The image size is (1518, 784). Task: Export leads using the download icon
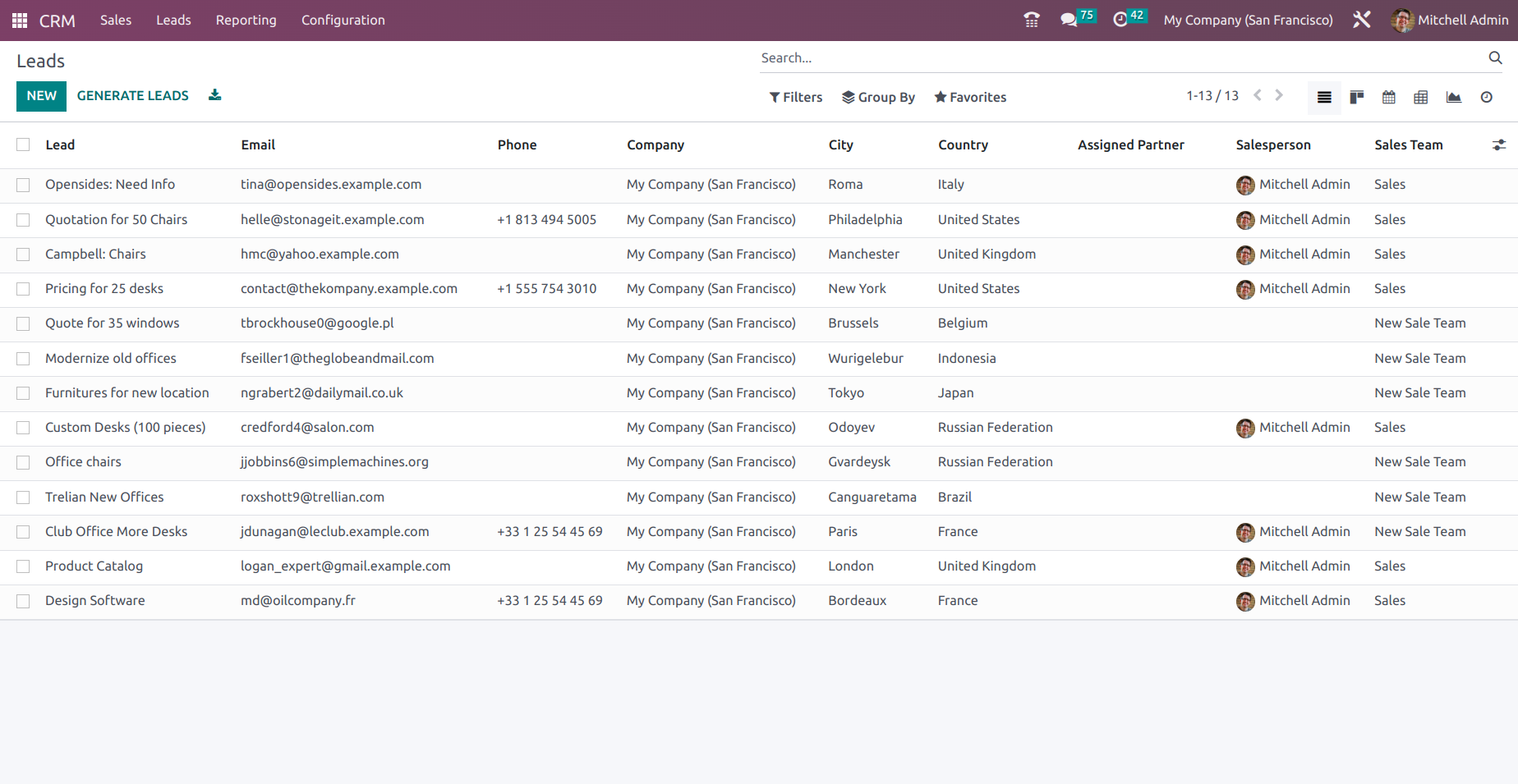(214, 95)
